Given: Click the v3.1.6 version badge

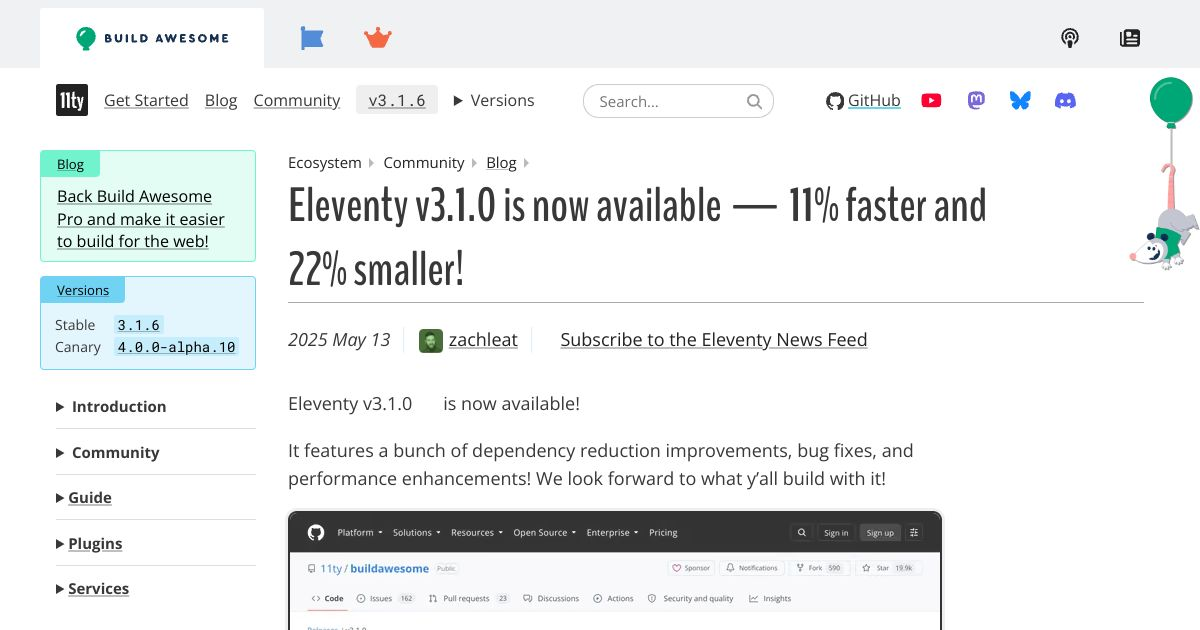Looking at the screenshot, I should pyautogui.click(x=397, y=100).
